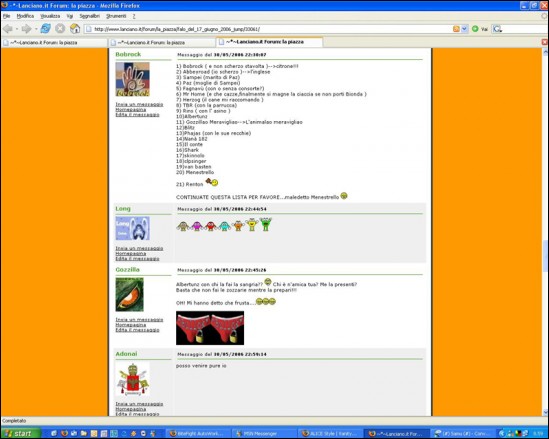The height and width of the screenshot is (439, 549).
Task: Click the Forward arrow button
Action: (x=26, y=29)
